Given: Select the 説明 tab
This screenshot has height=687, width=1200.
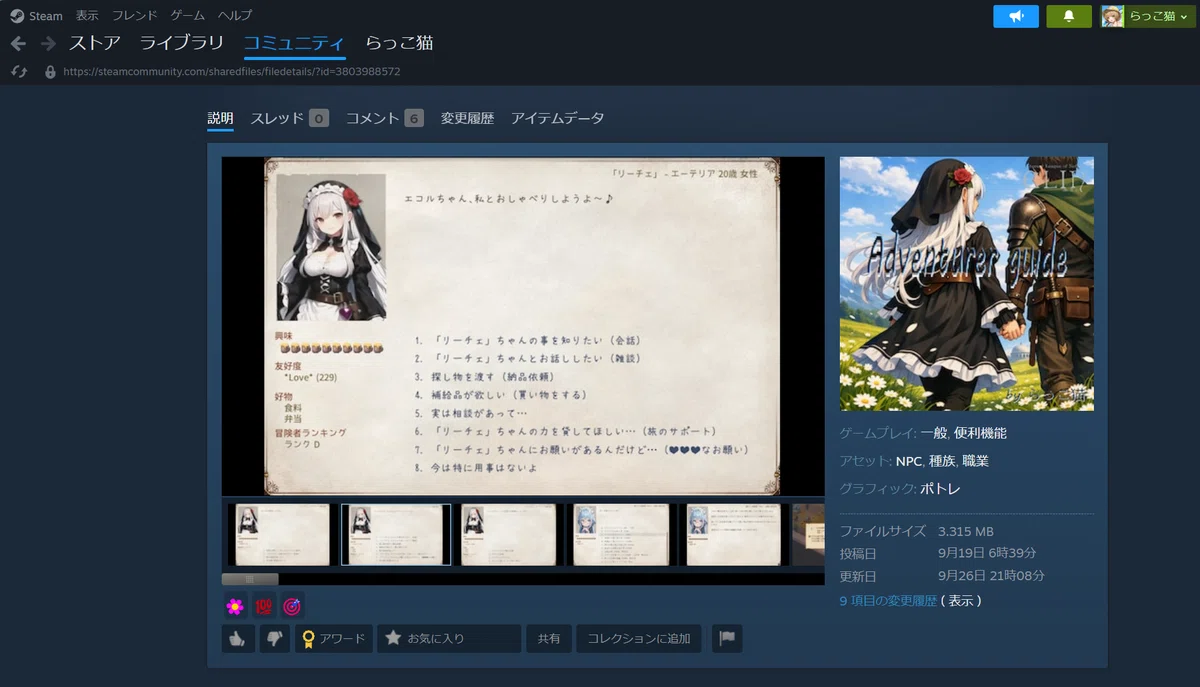Looking at the screenshot, I should 220,118.
